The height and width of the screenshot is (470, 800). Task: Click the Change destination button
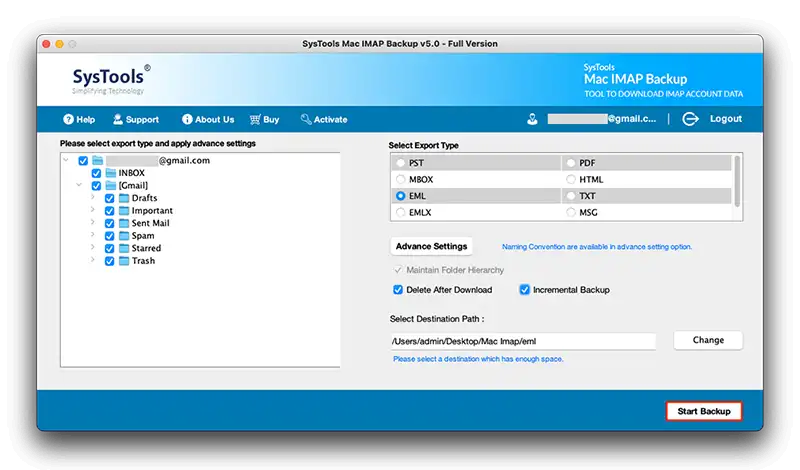[x=708, y=340]
